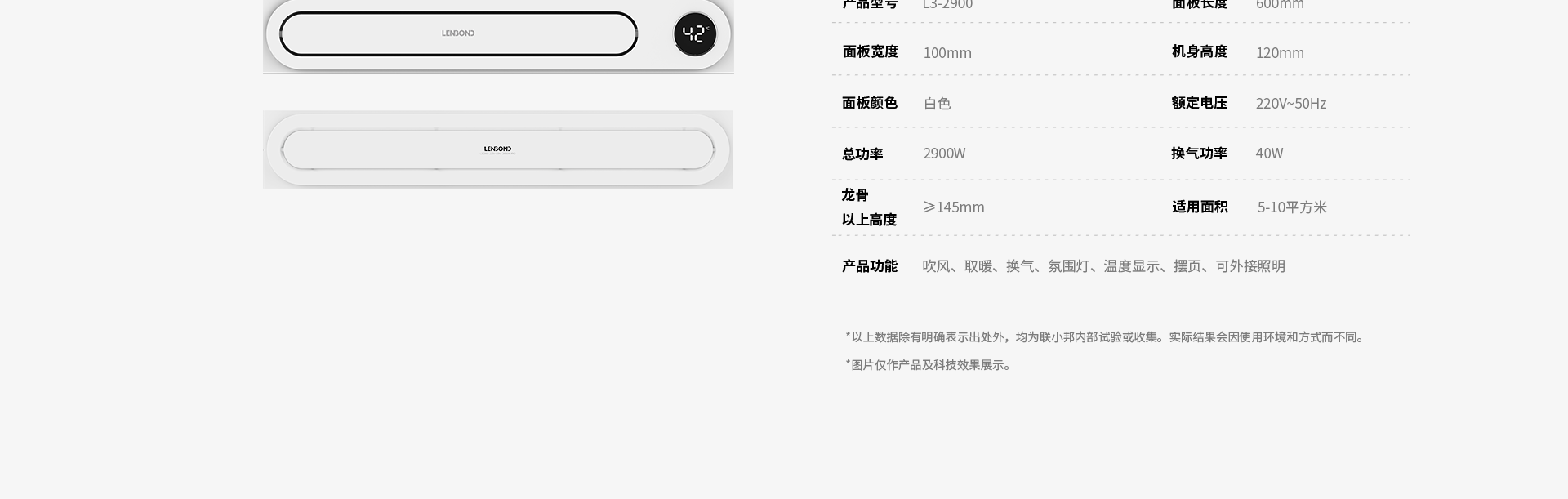Select the upper heater product image
The width and height of the screenshot is (1568, 499).
(x=498, y=36)
